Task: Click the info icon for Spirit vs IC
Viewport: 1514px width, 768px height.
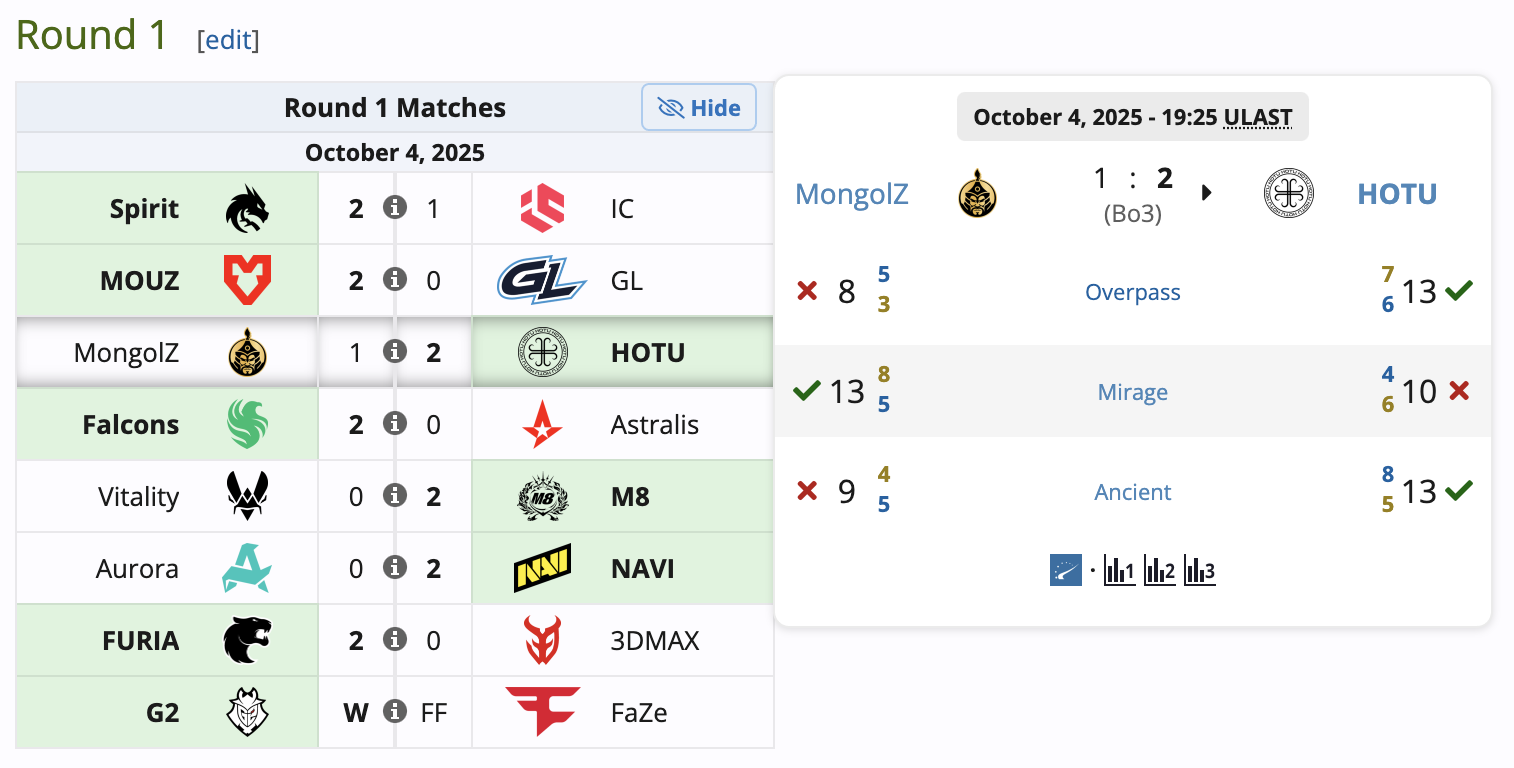Action: tap(395, 208)
